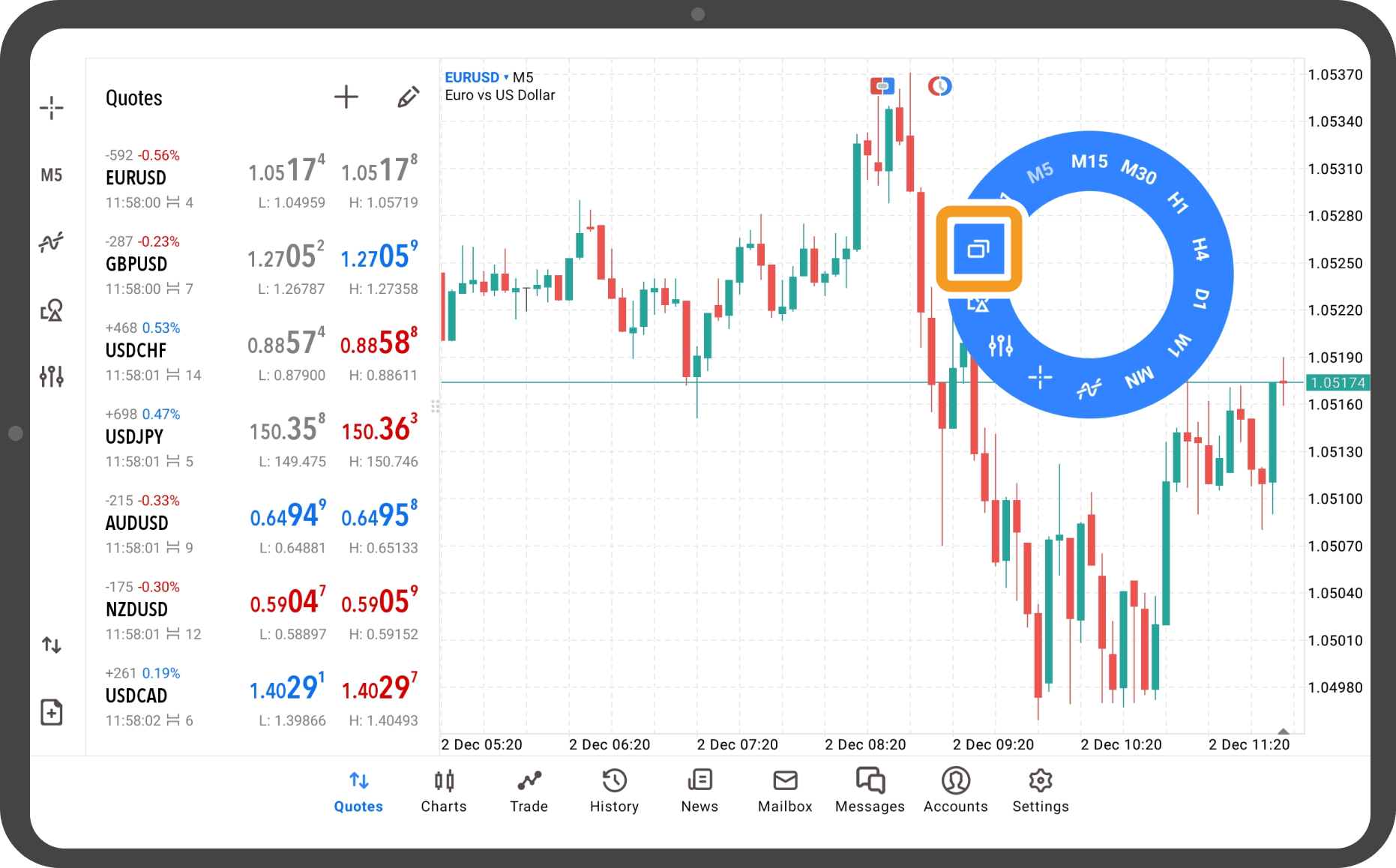Tap the trade arrows icon in left sidebar
Viewport: 1396px width, 868px height.
click(52, 645)
